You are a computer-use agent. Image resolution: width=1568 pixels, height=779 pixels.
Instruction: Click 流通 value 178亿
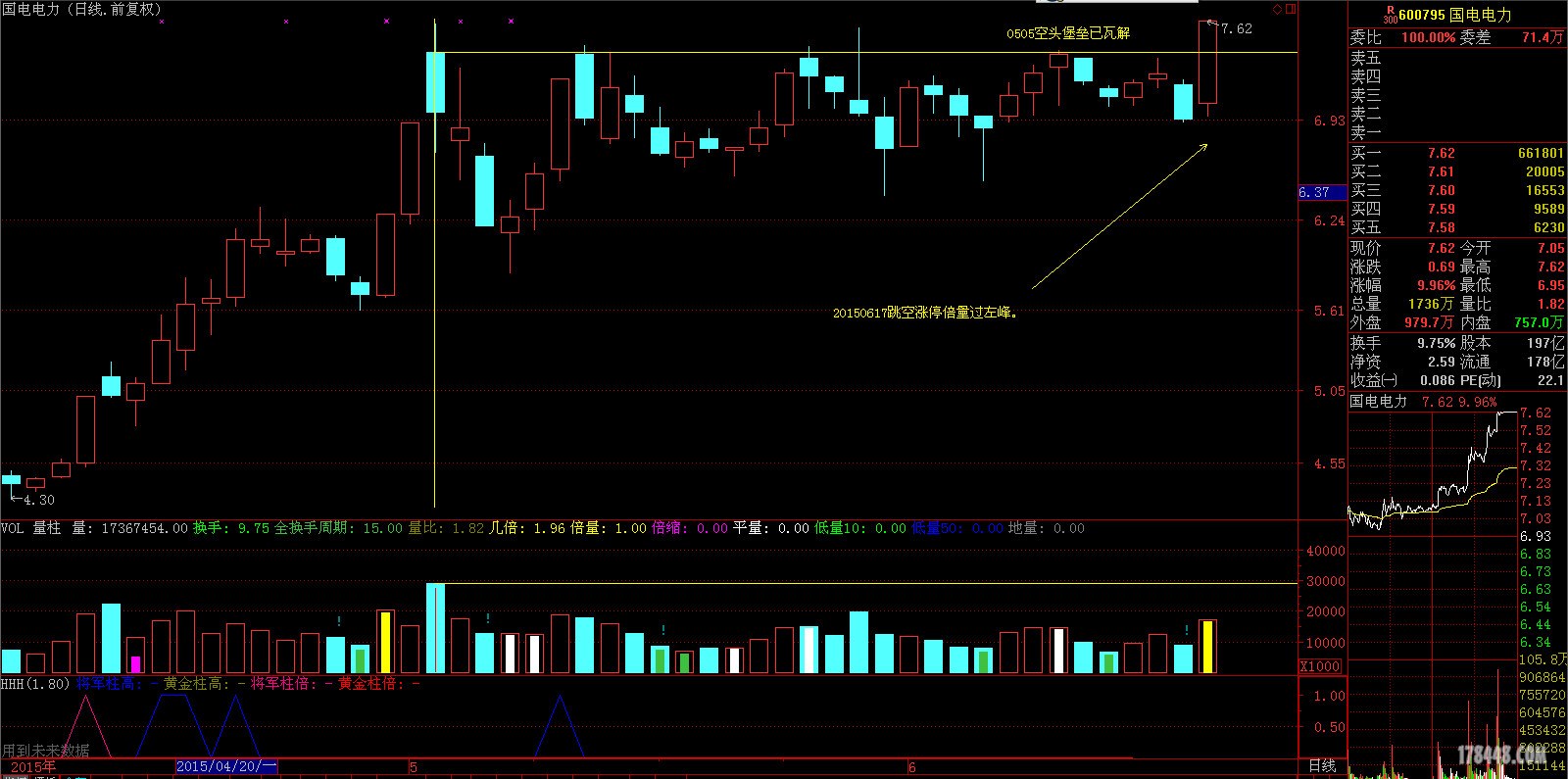coord(1545,362)
